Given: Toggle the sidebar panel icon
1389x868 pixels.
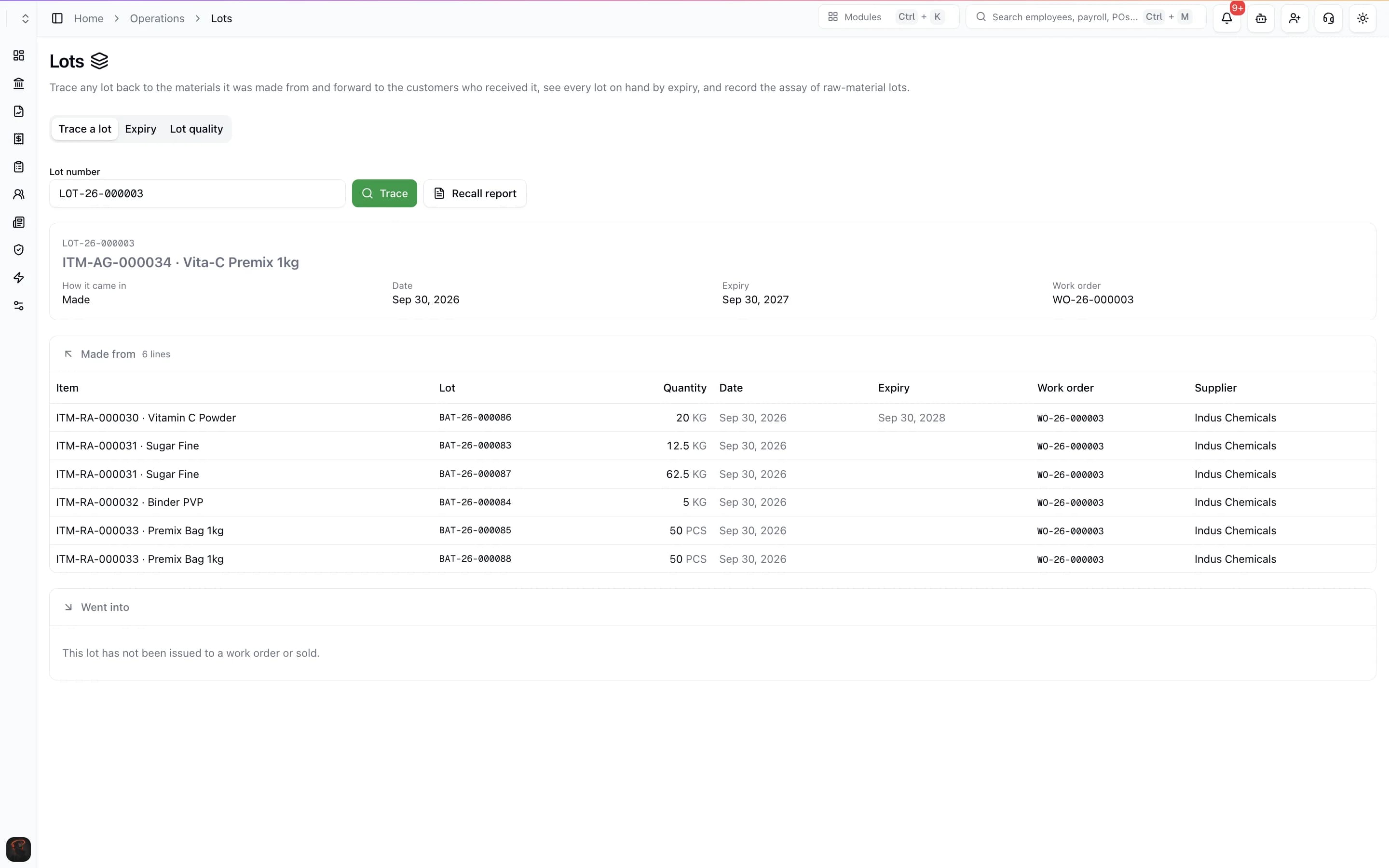Looking at the screenshot, I should point(57,18).
